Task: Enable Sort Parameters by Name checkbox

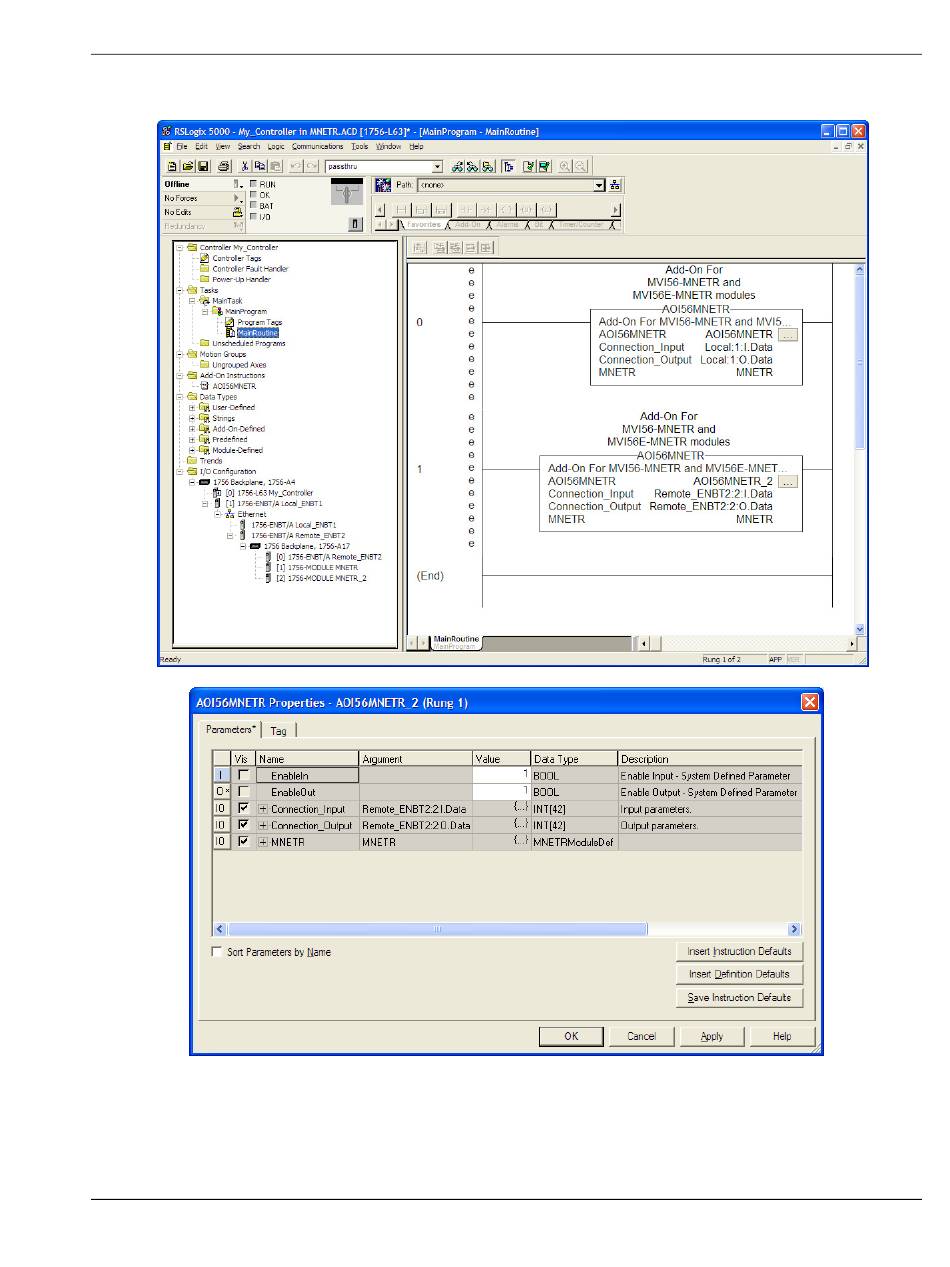Action: 217,952
